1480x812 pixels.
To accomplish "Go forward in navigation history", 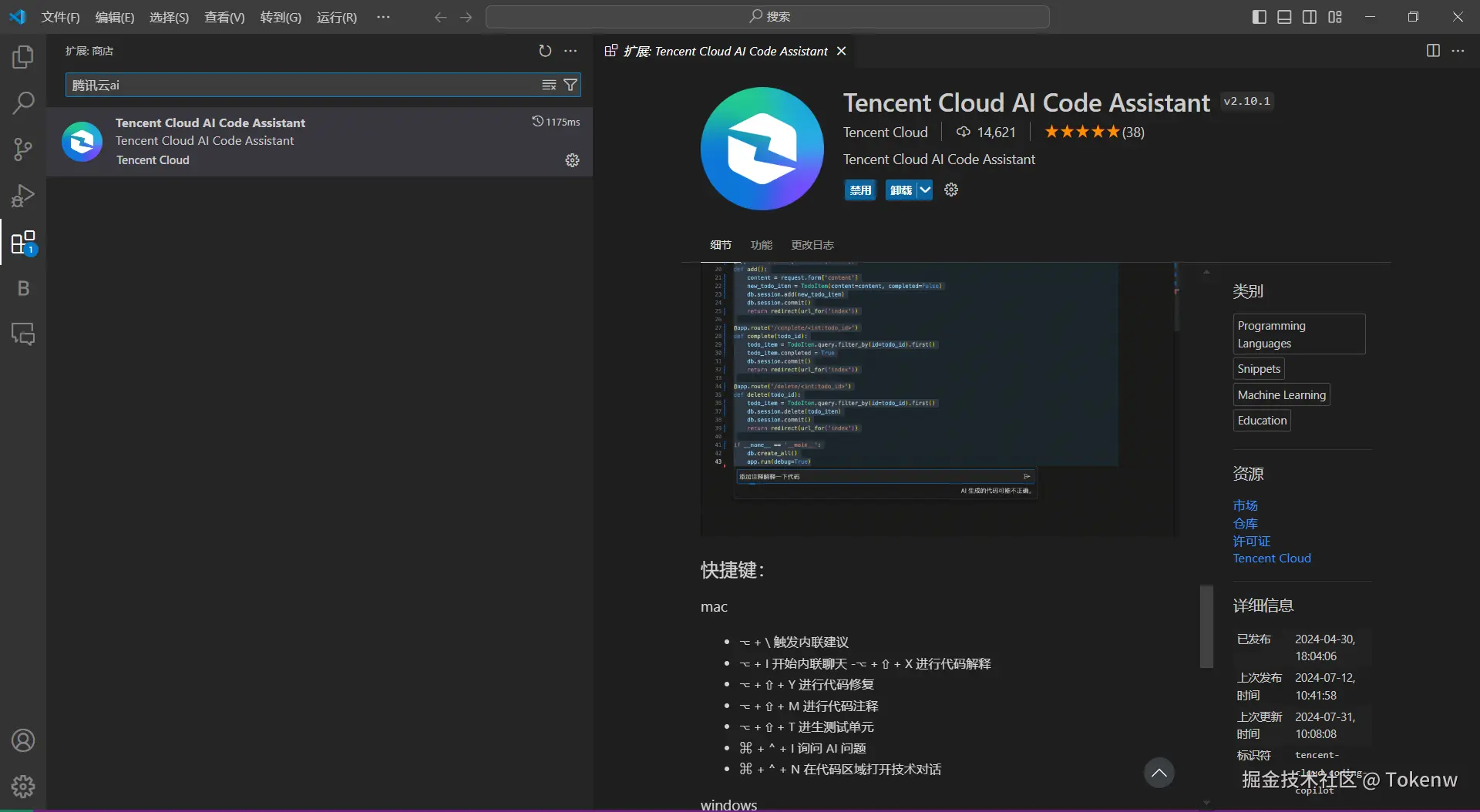I will 466,17.
